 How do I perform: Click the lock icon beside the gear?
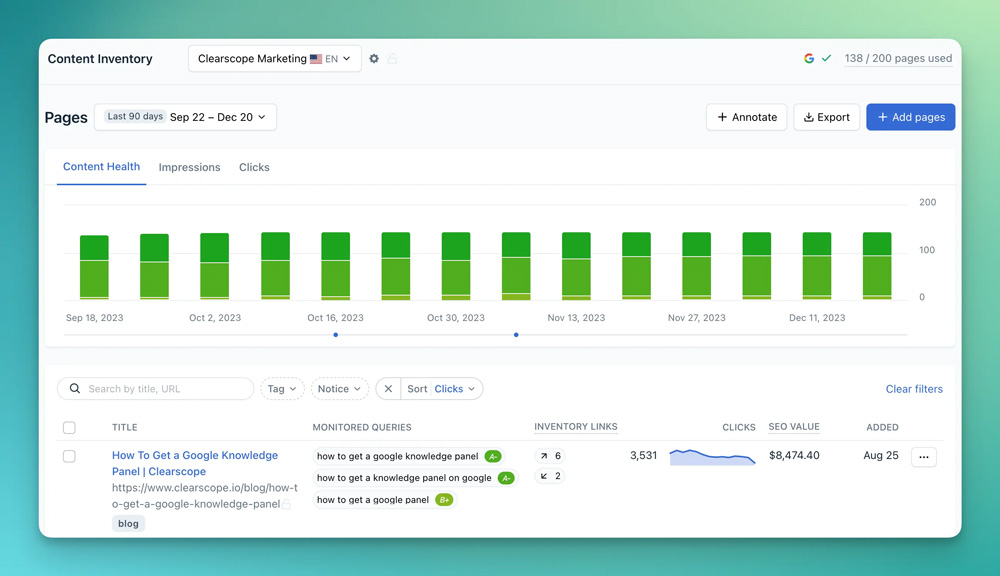(x=392, y=59)
